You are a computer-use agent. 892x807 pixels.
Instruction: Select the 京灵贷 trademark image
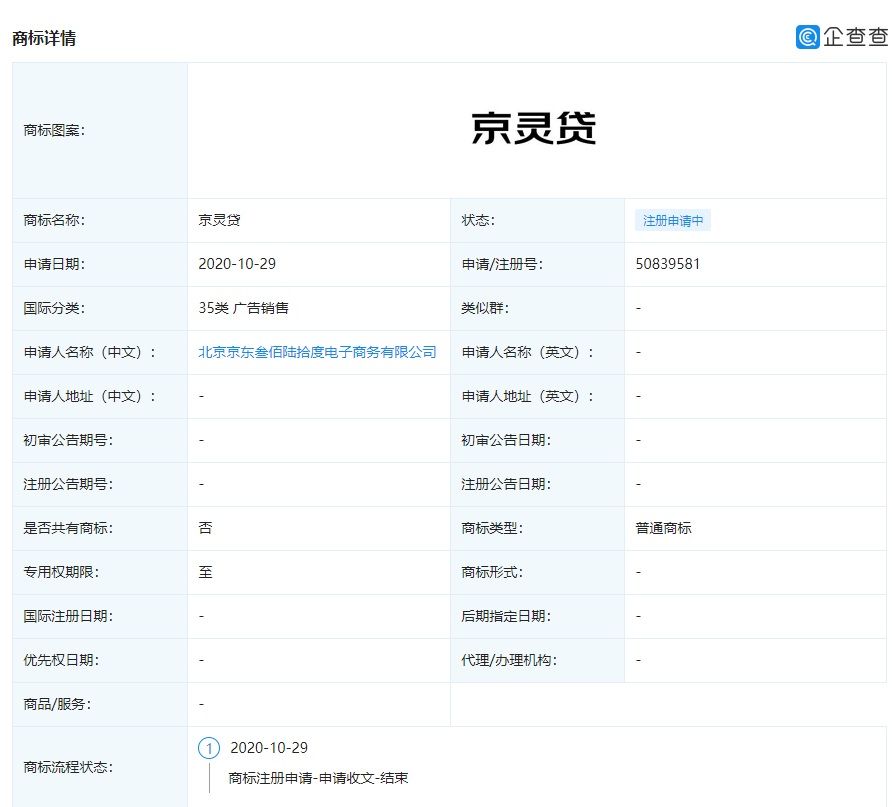coord(537,128)
